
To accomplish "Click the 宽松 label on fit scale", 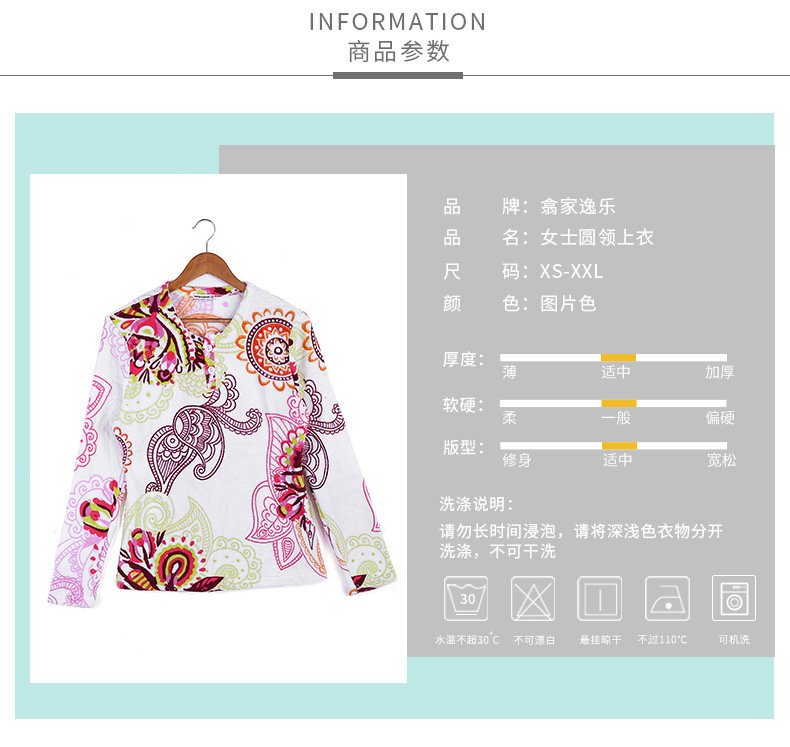I will point(721,460).
